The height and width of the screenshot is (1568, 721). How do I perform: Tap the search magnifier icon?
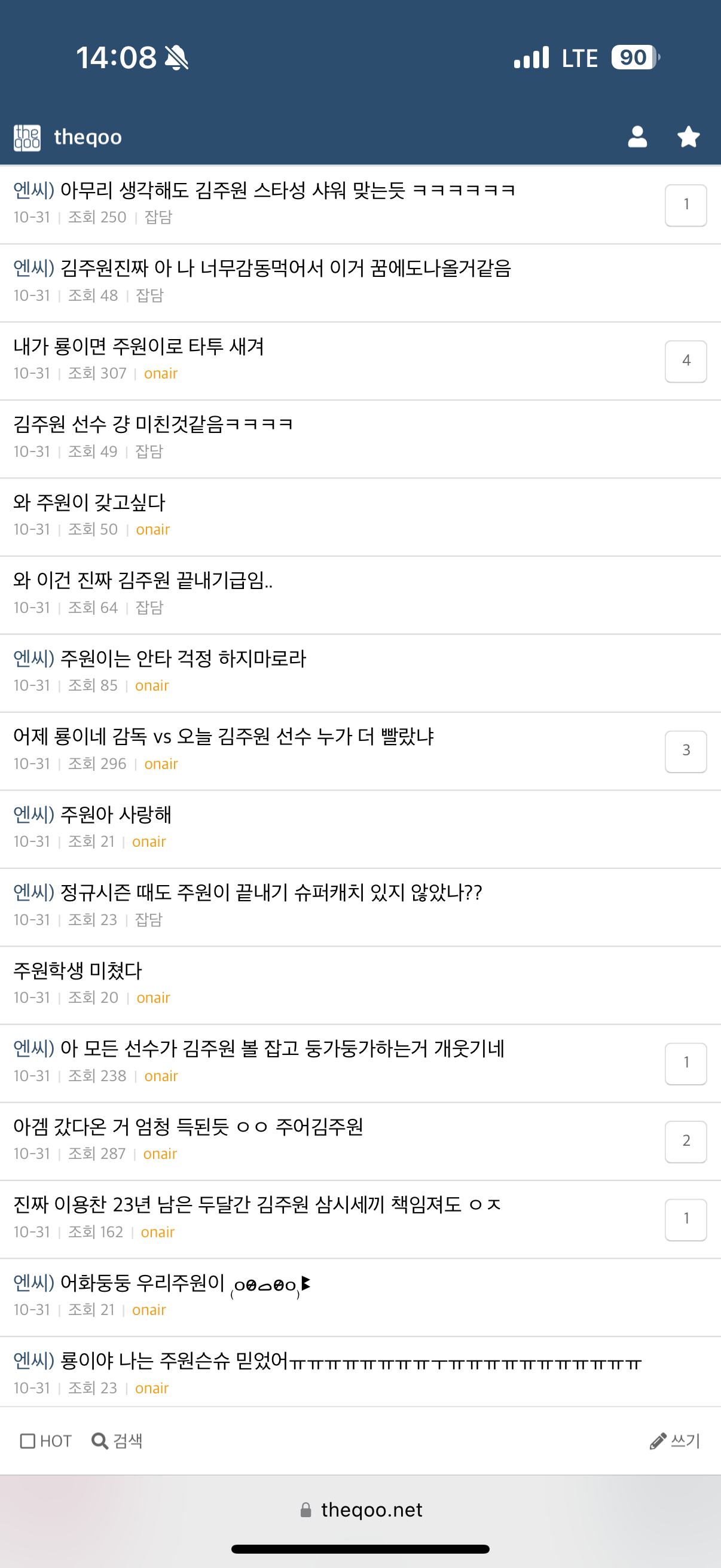(99, 1441)
